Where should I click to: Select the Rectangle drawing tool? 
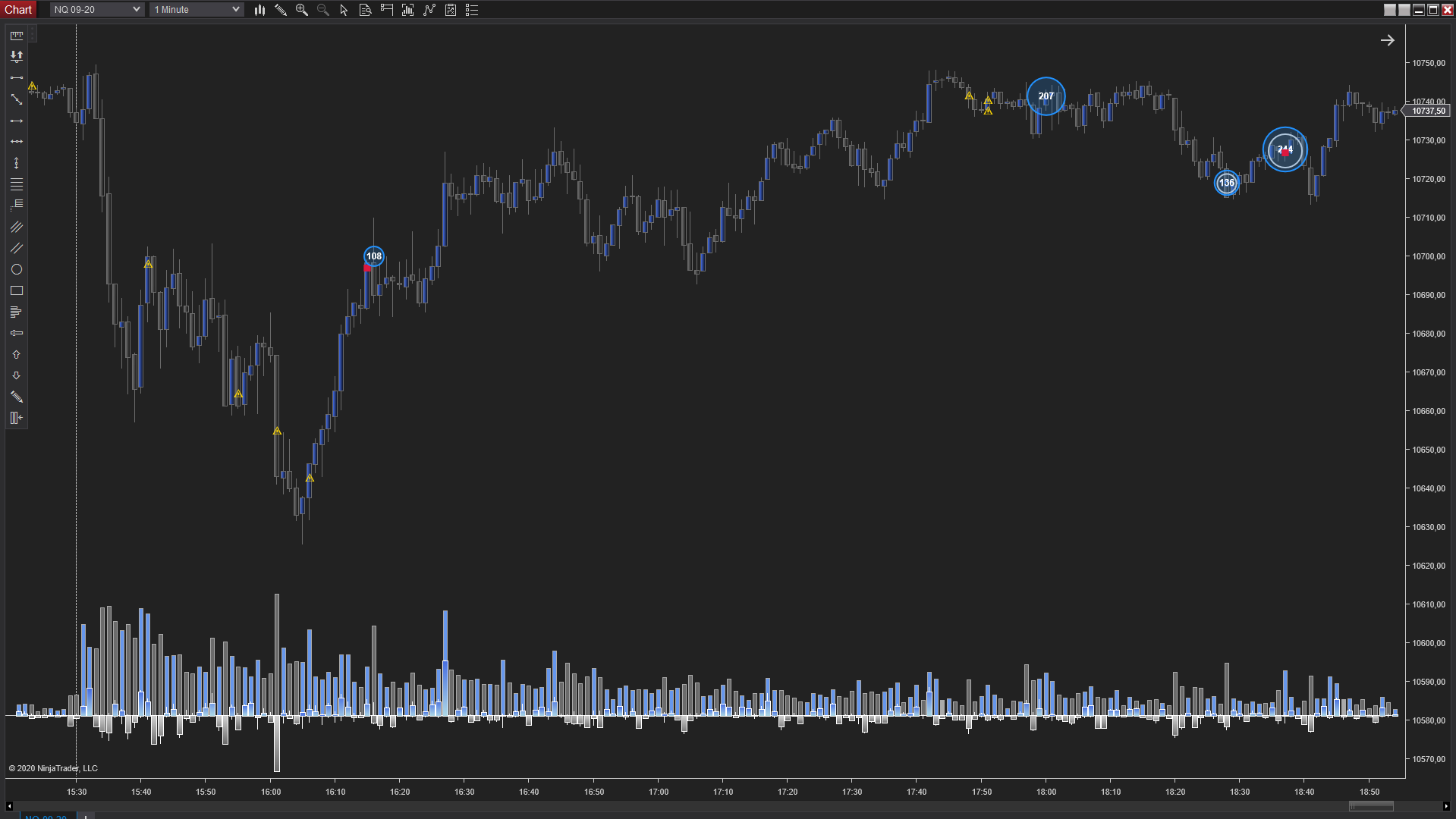point(16,291)
